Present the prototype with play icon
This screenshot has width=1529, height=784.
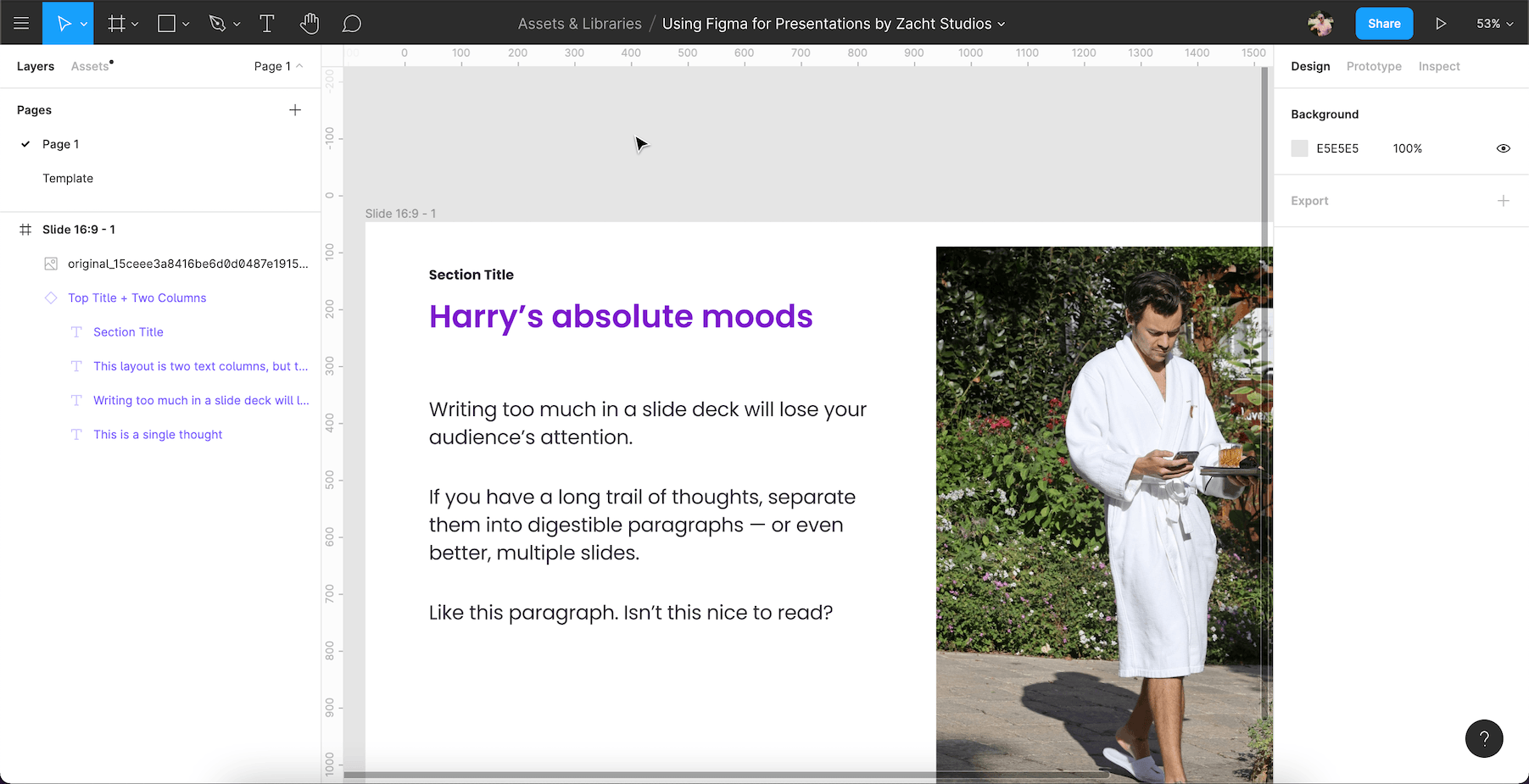pyautogui.click(x=1441, y=24)
